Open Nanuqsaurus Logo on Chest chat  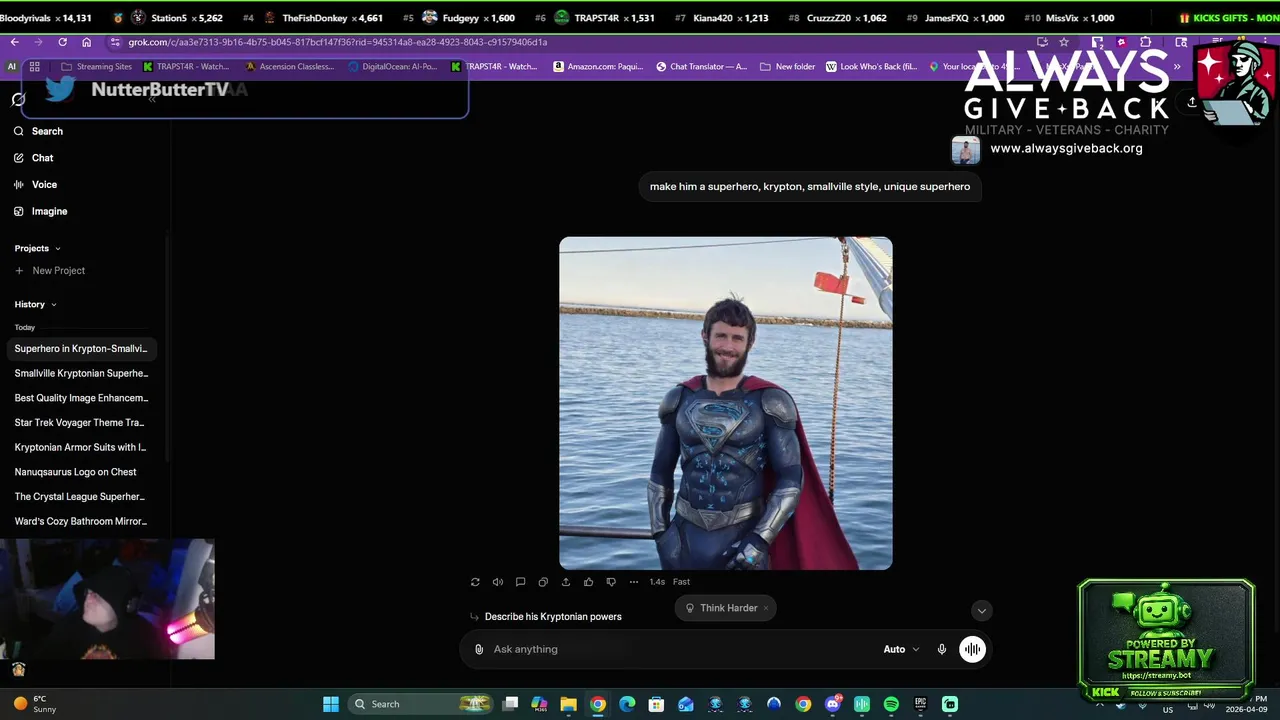(x=76, y=472)
